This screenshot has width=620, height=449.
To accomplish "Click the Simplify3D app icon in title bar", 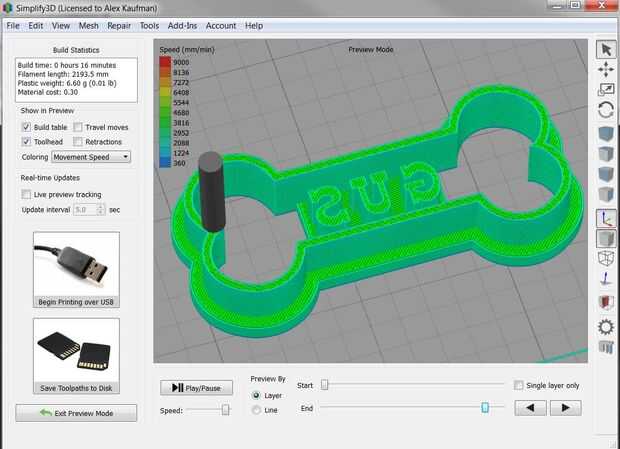I will (x=7, y=8).
